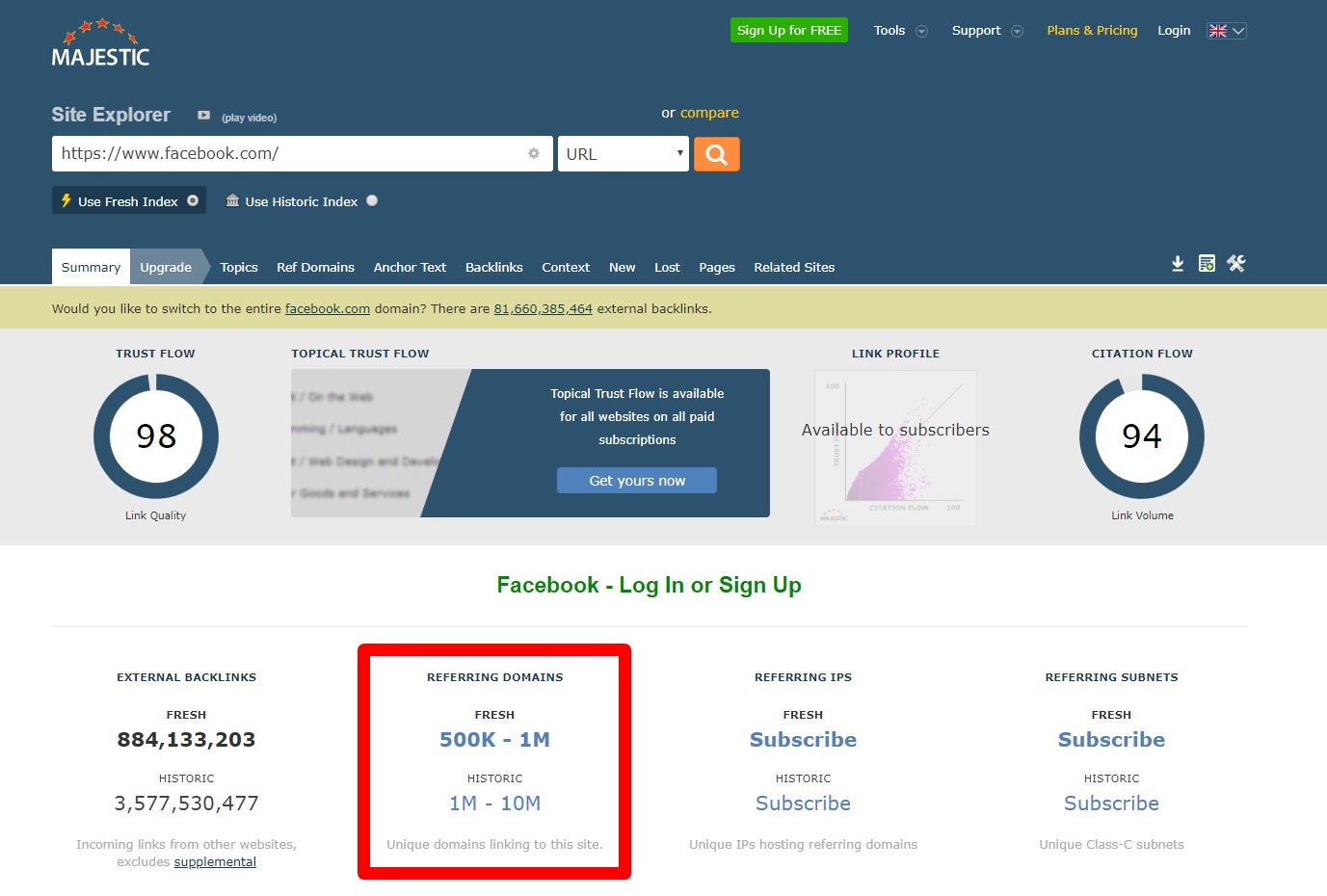This screenshot has width=1327, height=896.
Task: Click the Link Profile chart thumbnail
Action: (895, 448)
